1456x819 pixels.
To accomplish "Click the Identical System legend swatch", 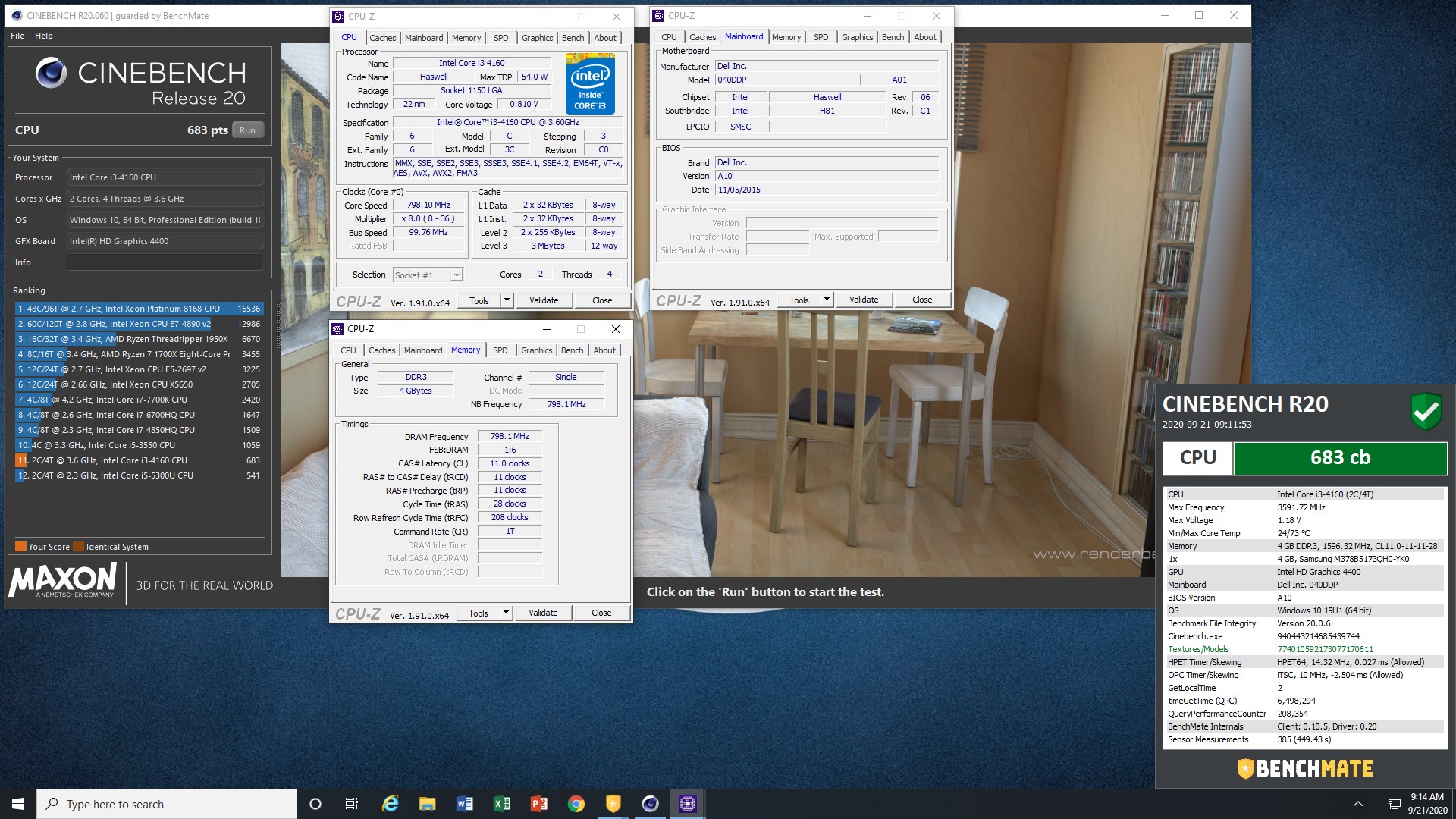I will [x=79, y=547].
